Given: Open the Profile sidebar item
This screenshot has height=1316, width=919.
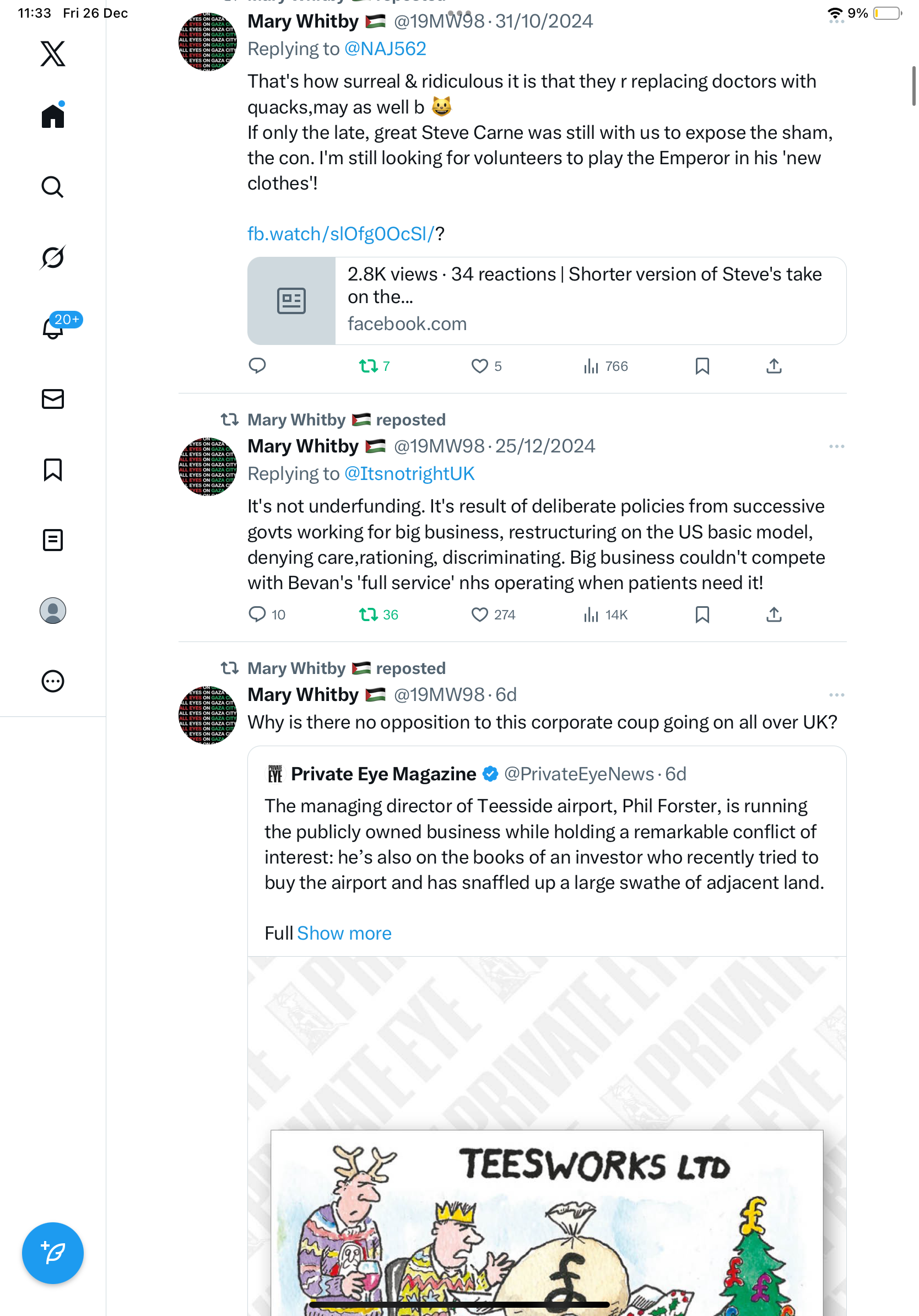Looking at the screenshot, I should (53, 611).
